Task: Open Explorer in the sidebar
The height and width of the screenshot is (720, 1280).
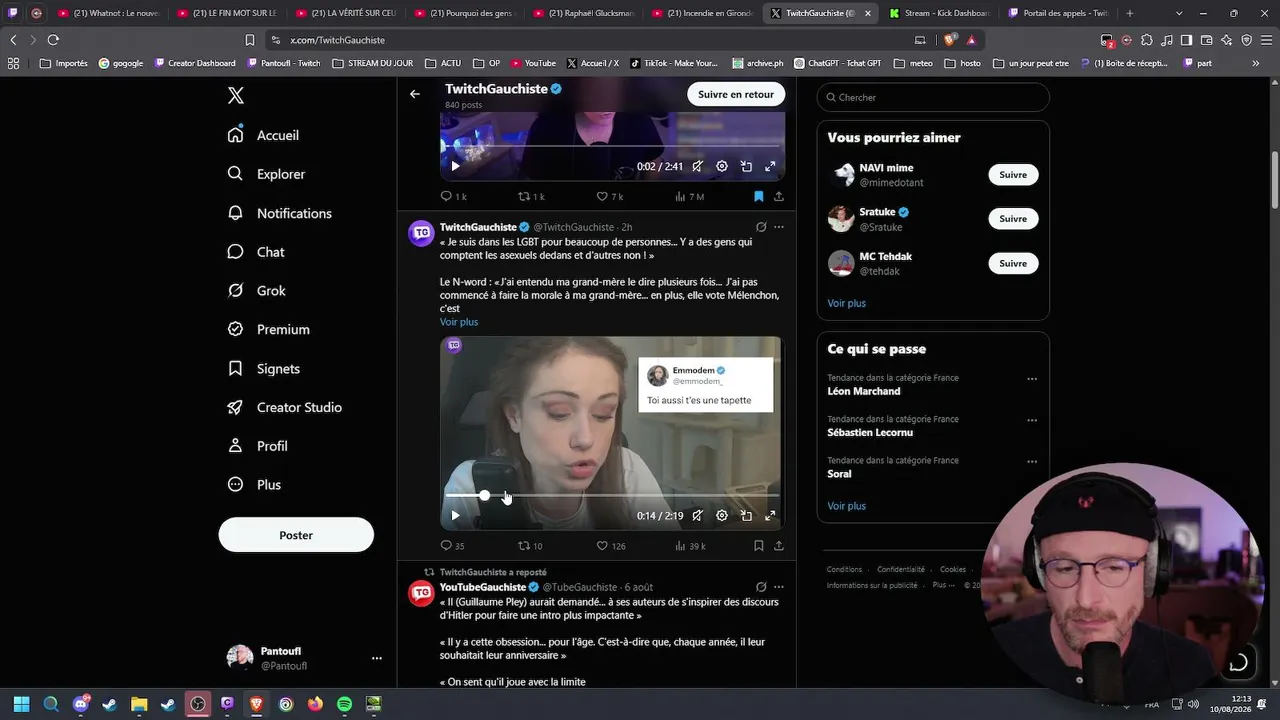Action: (267, 174)
